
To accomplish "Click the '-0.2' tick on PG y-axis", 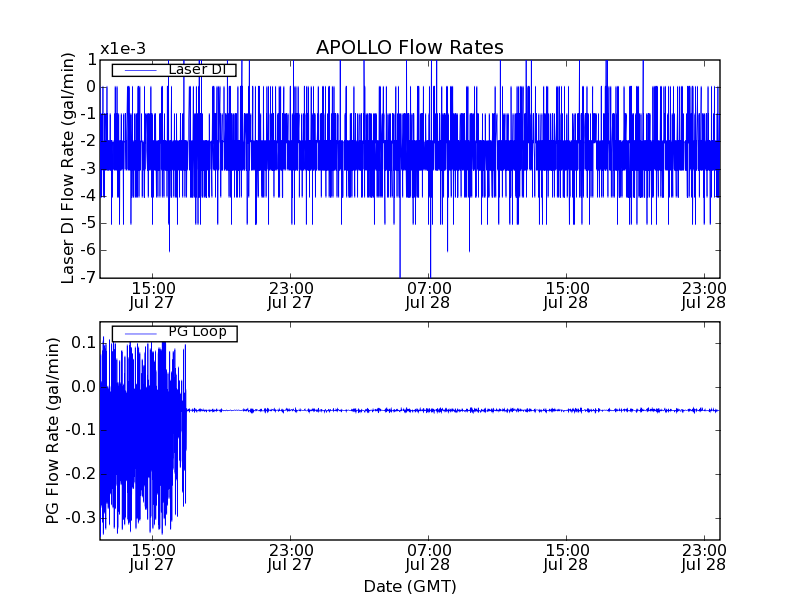I will (80, 474).
